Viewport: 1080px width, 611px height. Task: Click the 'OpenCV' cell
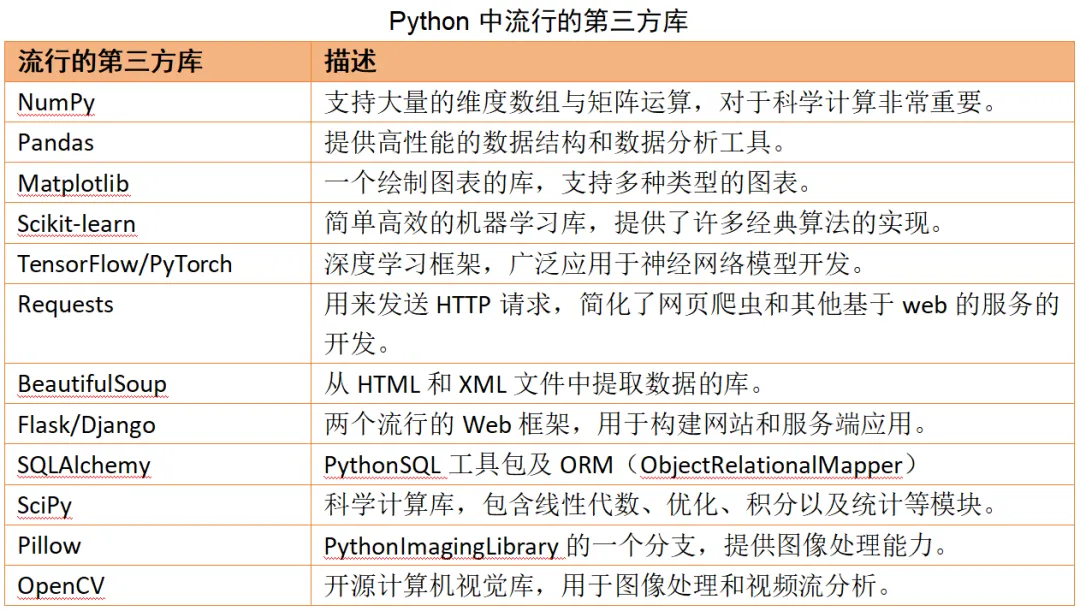coord(158,586)
